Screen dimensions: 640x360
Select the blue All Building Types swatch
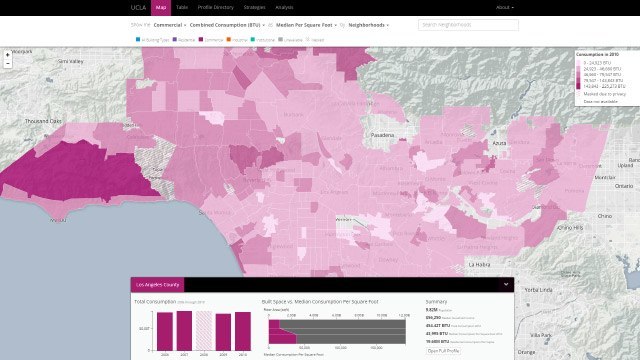coord(138,40)
